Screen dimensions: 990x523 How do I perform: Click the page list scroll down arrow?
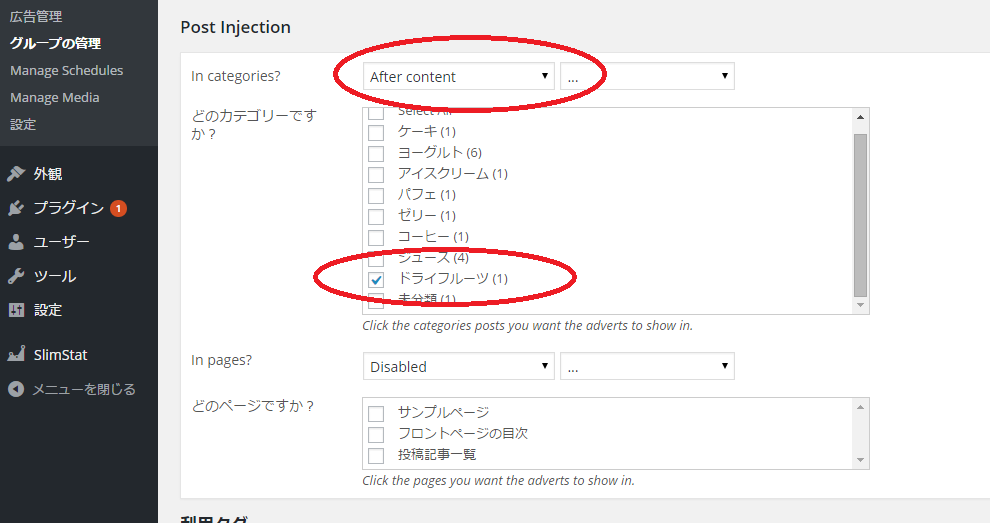[860, 459]
